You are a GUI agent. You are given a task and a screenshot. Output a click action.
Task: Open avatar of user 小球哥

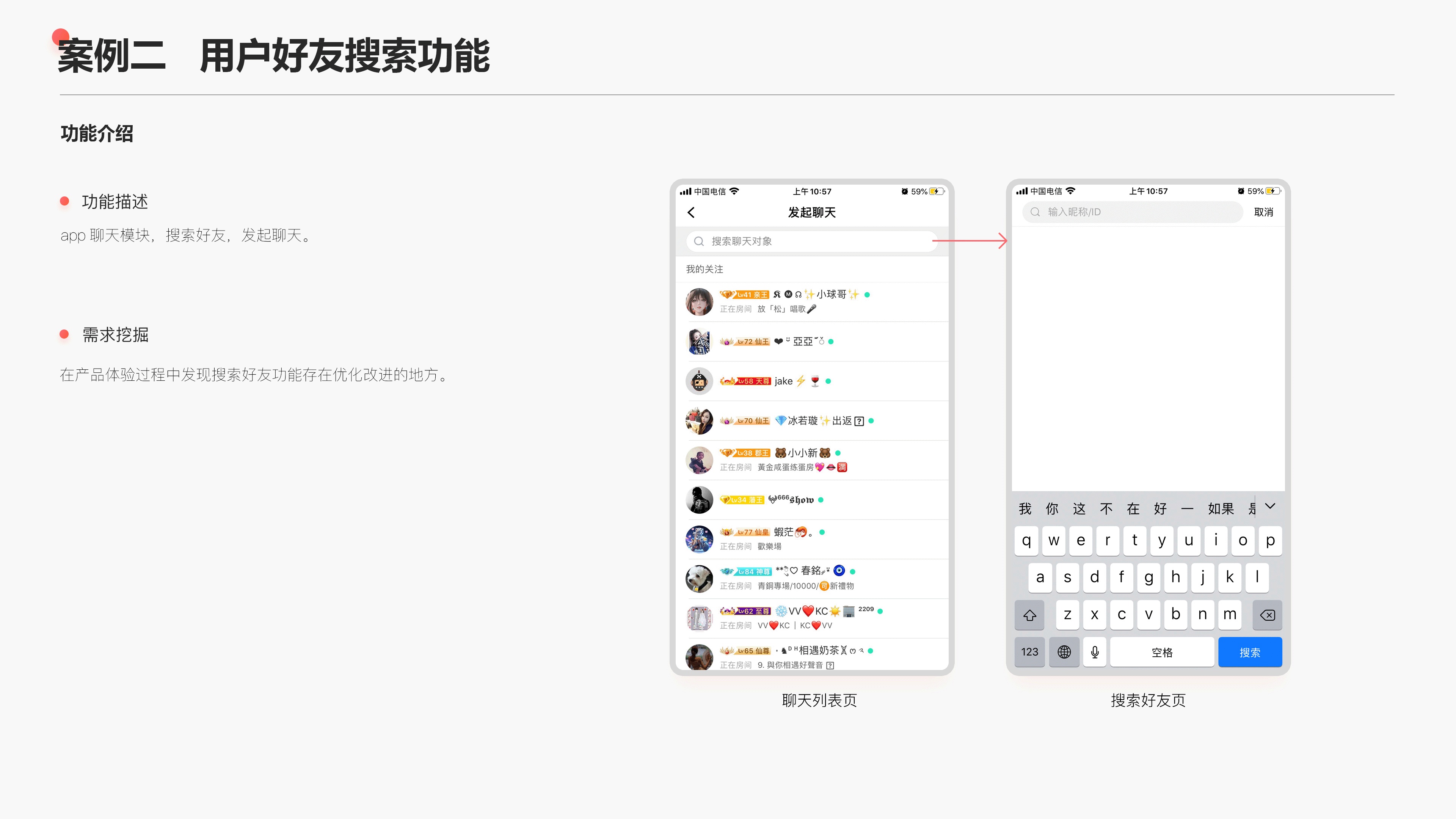tap(699, 302)
